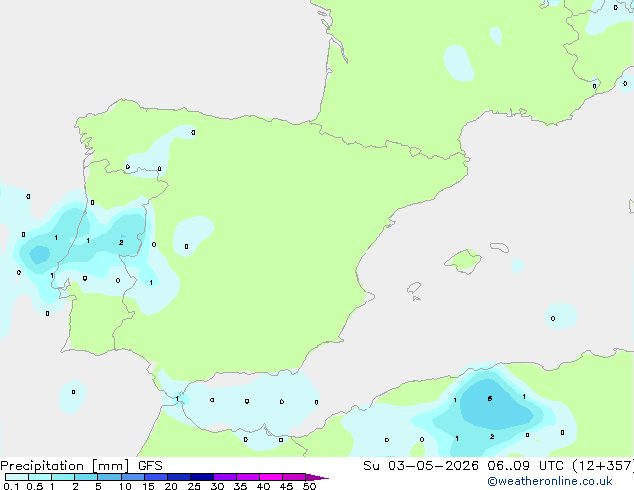Click the darkest rain cell over Algeria
The width and height of the screenshot is (634, 490).
pos(495,404)
